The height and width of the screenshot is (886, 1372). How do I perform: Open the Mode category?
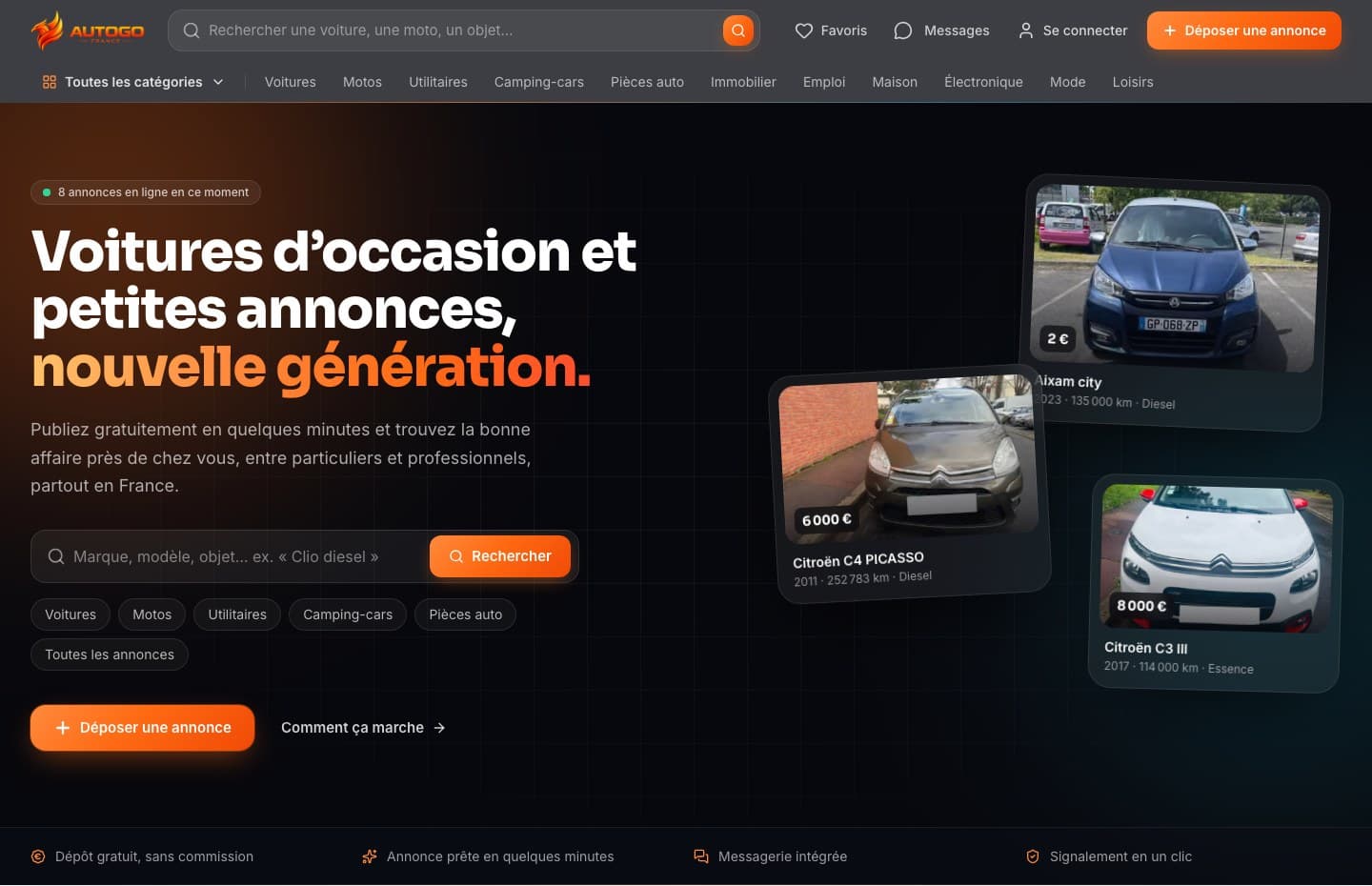click(1067, 82)
